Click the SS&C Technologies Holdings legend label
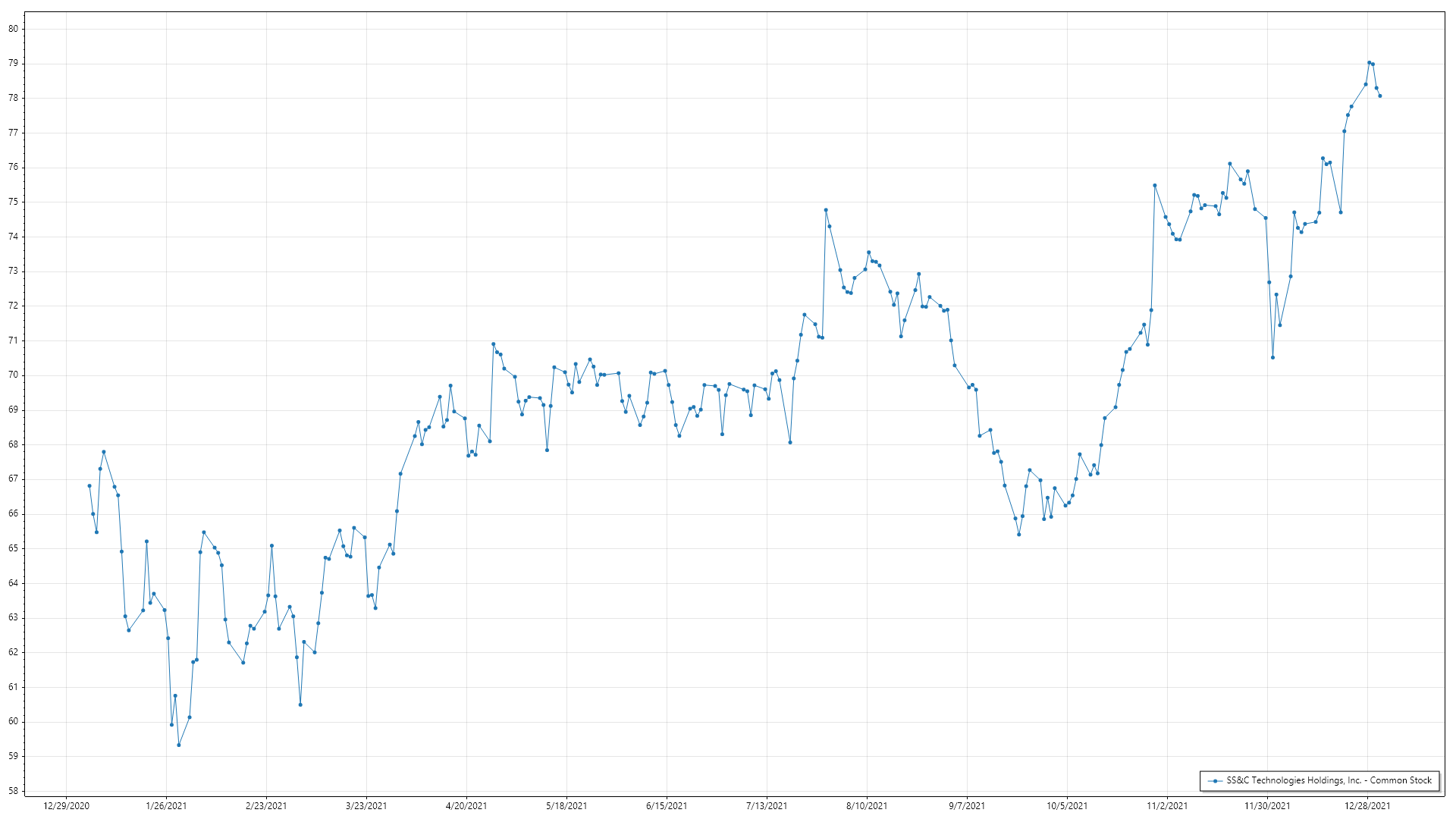Screen dimensions: 1456x819 pos(1329,780)
